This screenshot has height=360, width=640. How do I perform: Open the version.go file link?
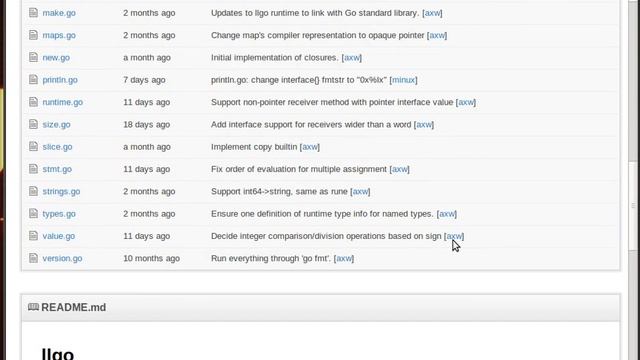[x=62, y=258]
